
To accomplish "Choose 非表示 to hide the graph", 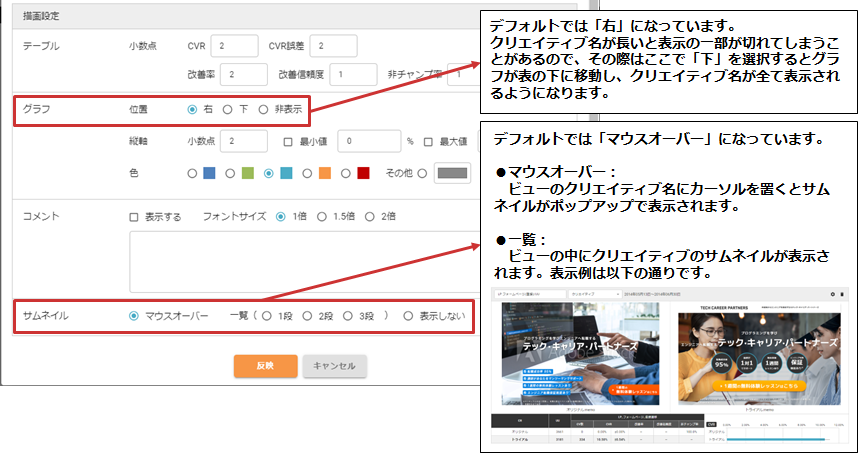I will [263, 109].
